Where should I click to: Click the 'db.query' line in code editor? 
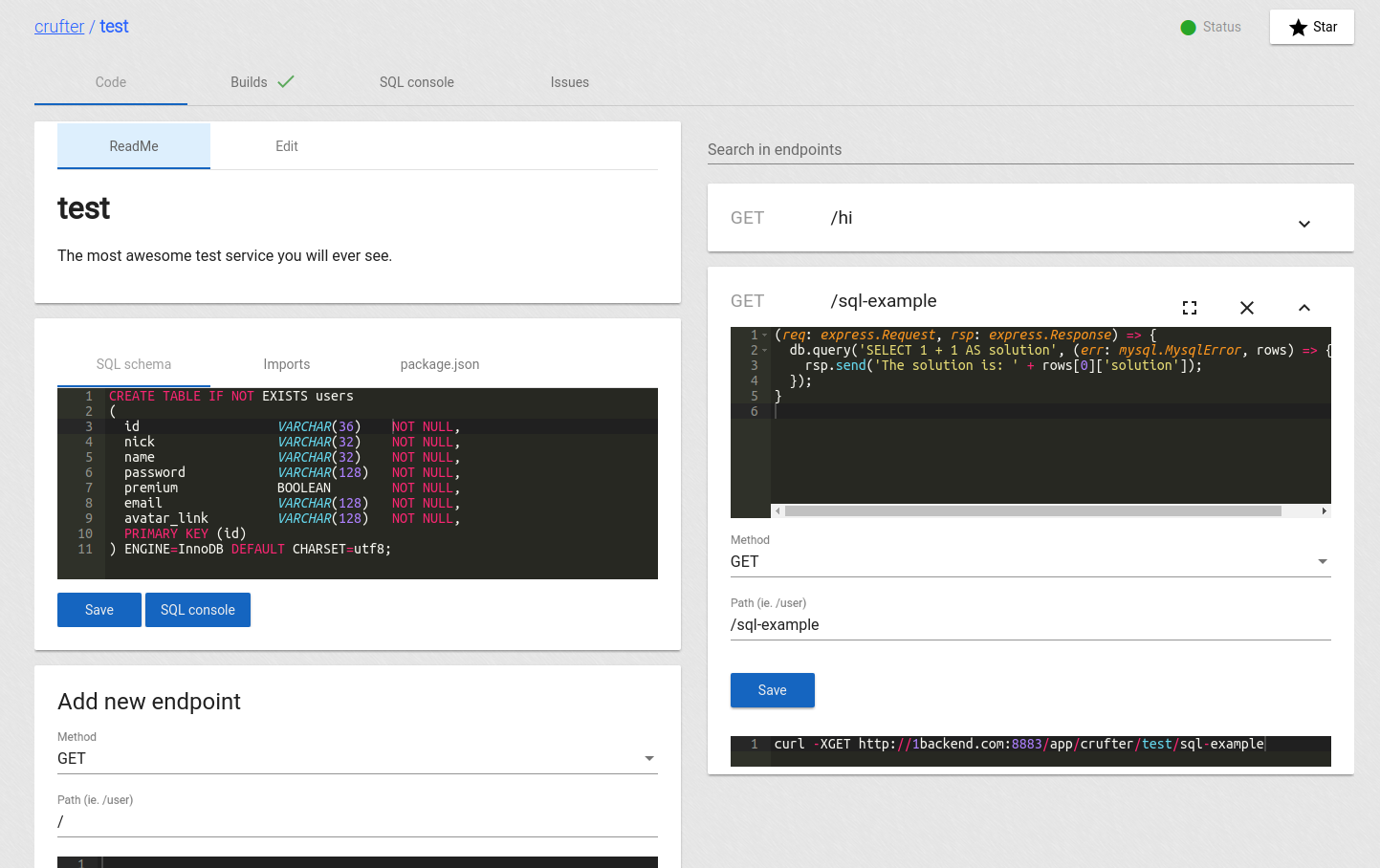pos(1060,351)
